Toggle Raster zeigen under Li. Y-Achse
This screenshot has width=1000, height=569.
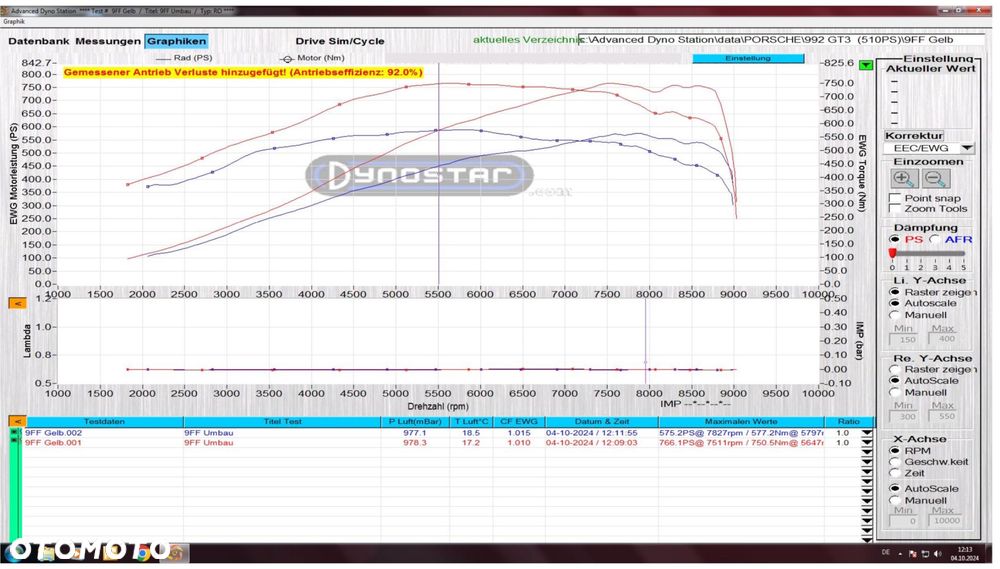tap(895, 292)
